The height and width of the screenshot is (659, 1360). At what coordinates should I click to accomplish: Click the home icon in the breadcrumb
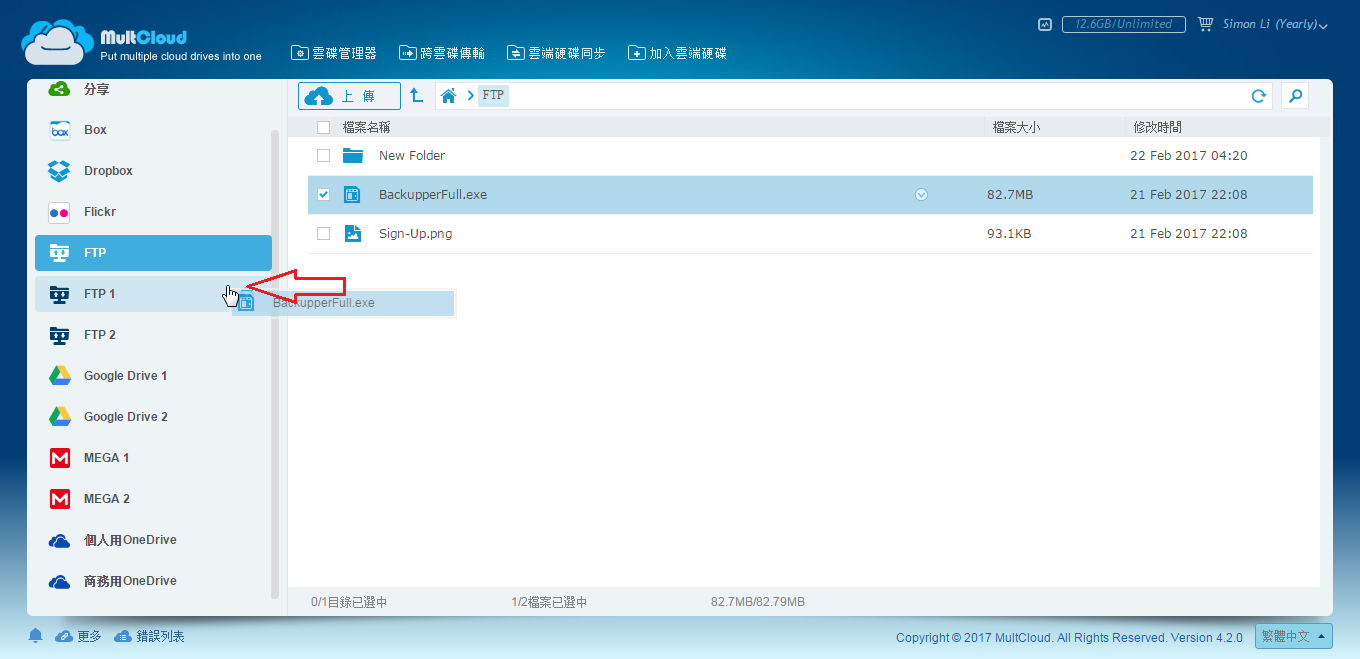coord(448,96)
